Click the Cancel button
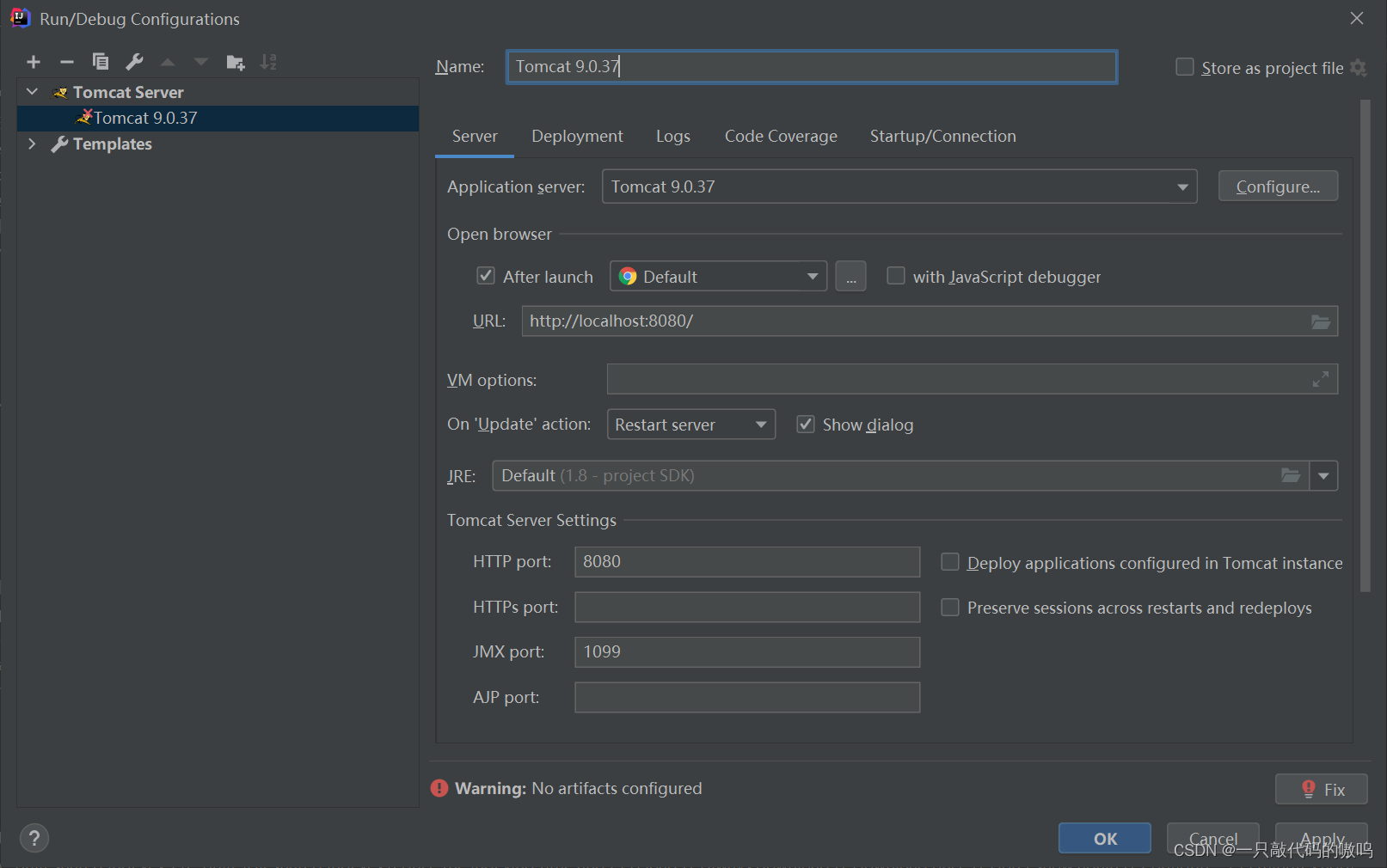Screen dimensions: 1387x868 (x=1212, y=838)
